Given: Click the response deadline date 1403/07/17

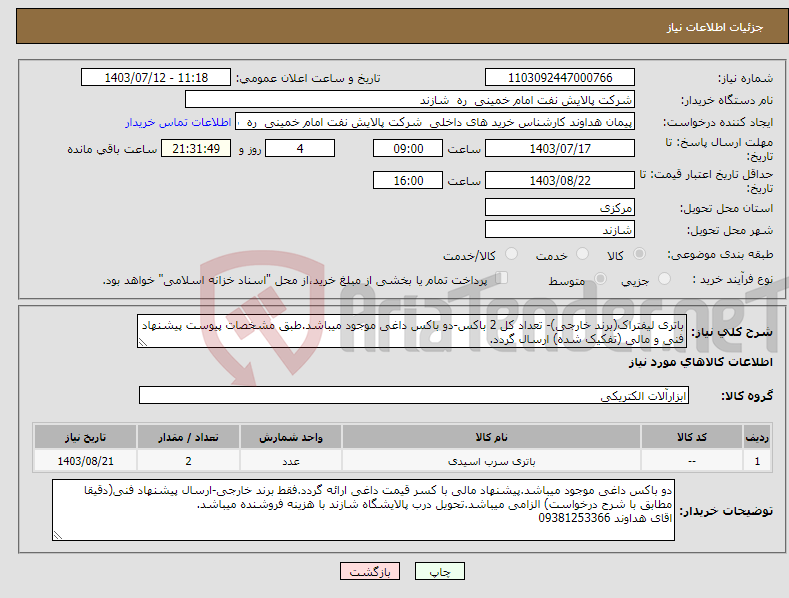Looking at the screenshot, I should [560, 148].
